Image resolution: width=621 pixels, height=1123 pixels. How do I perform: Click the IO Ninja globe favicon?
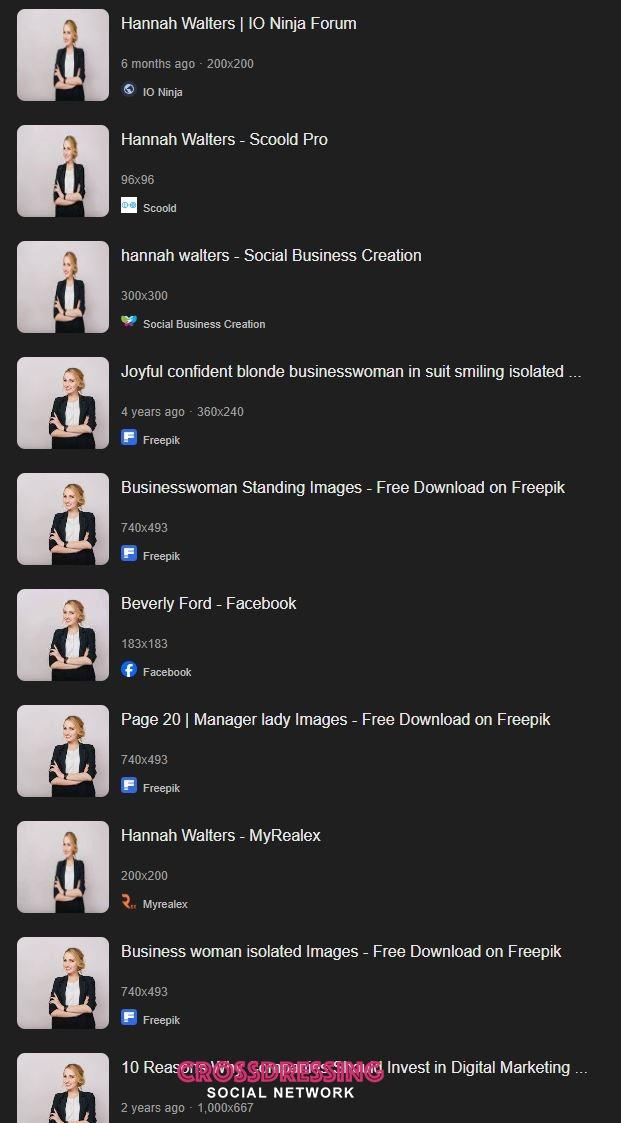pos(129,90)
